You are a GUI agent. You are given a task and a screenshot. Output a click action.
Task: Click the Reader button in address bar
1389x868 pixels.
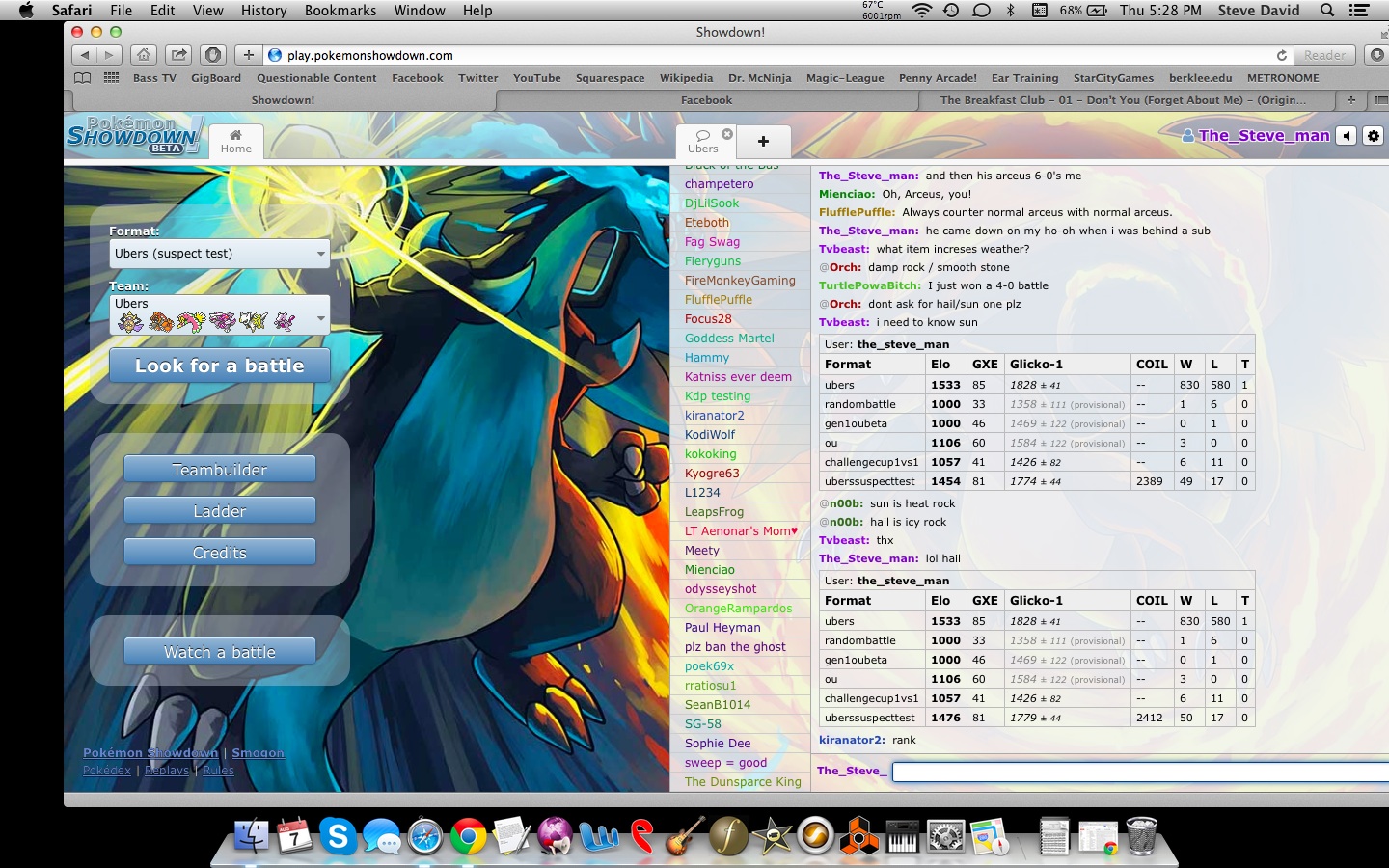[1324, 55]
